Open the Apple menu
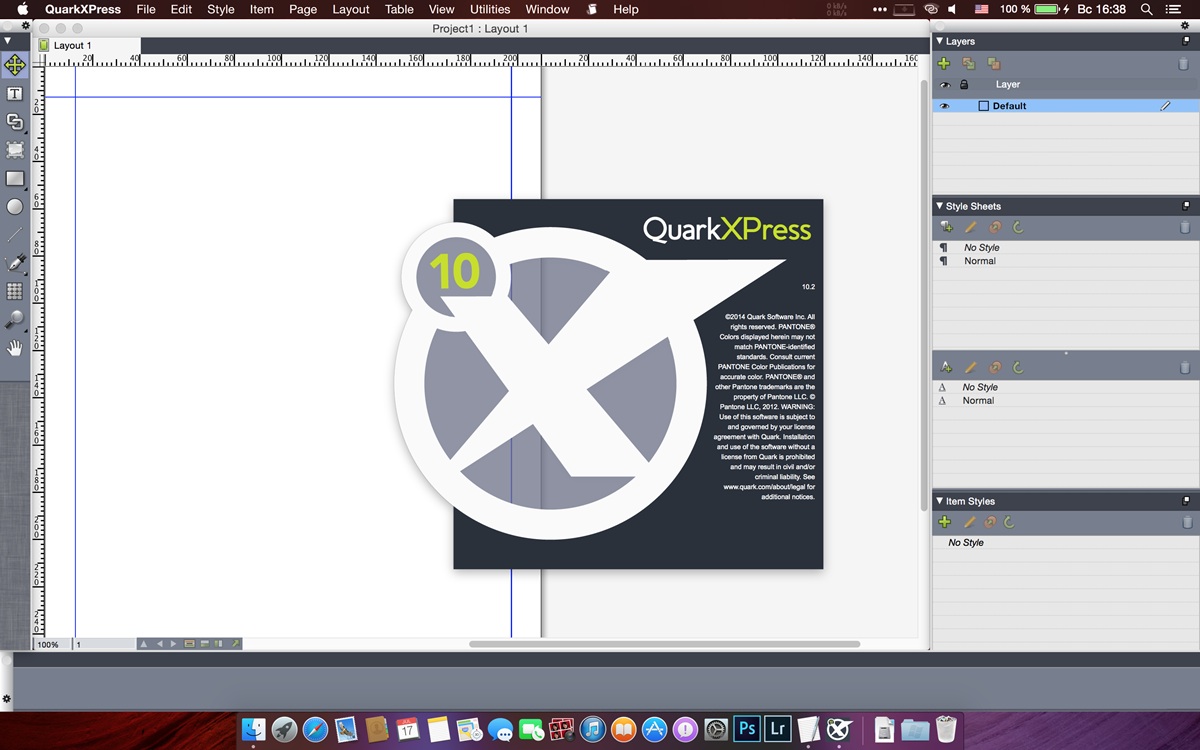This screenshot has width=1200, height=750. pos(22,9)
